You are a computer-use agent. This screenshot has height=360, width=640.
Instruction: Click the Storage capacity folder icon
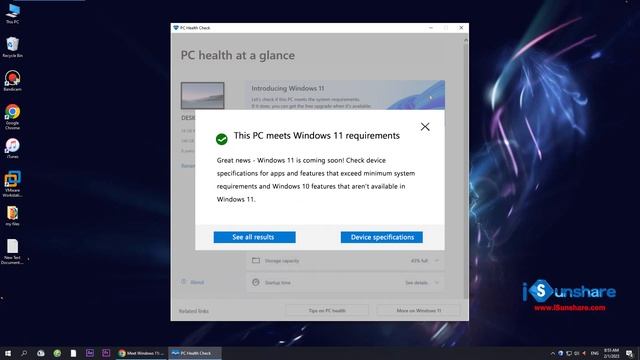click(256, 260)
